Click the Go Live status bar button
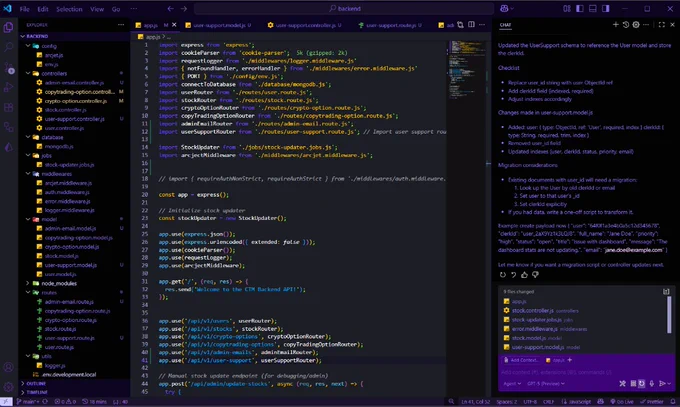 [622, 402]
